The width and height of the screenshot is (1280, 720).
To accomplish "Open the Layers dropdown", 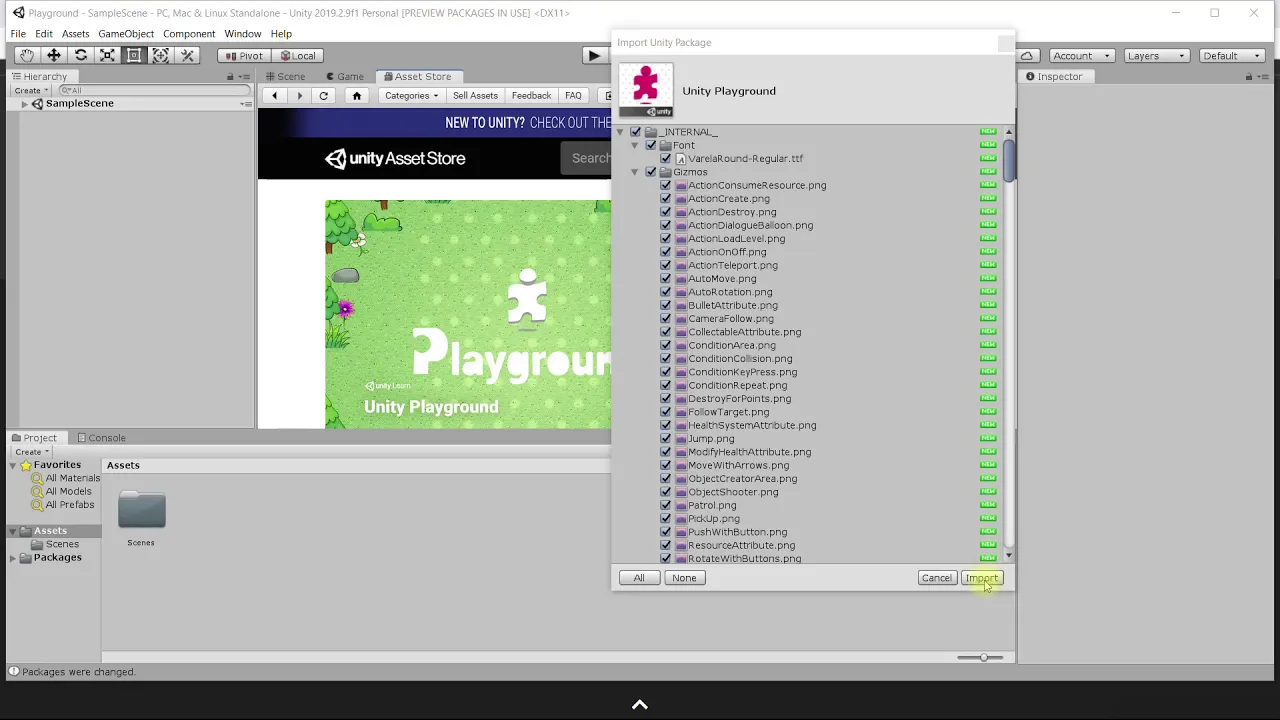I will coord(1156,56).
